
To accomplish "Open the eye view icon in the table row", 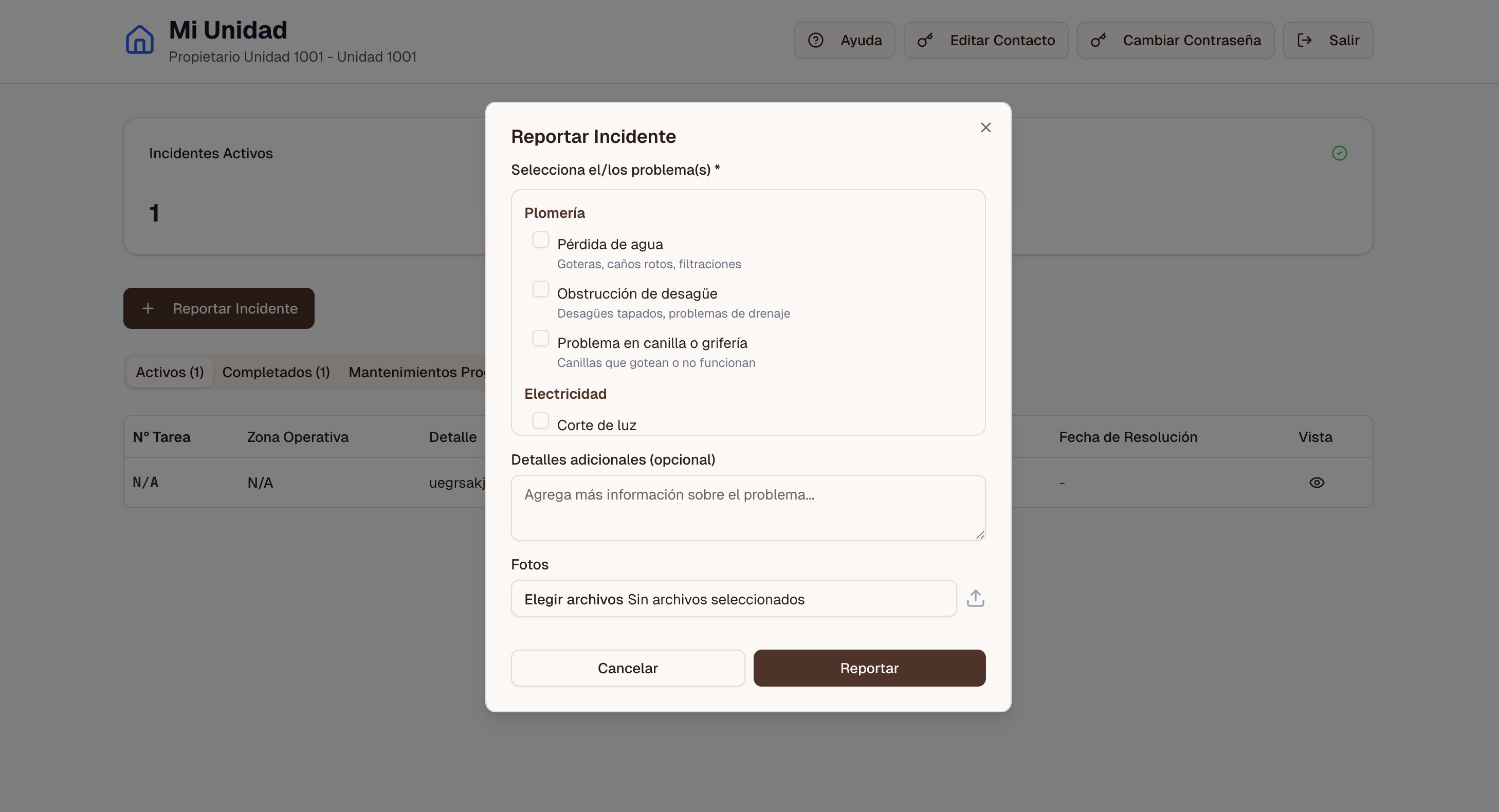I will tap(1318, 483).
